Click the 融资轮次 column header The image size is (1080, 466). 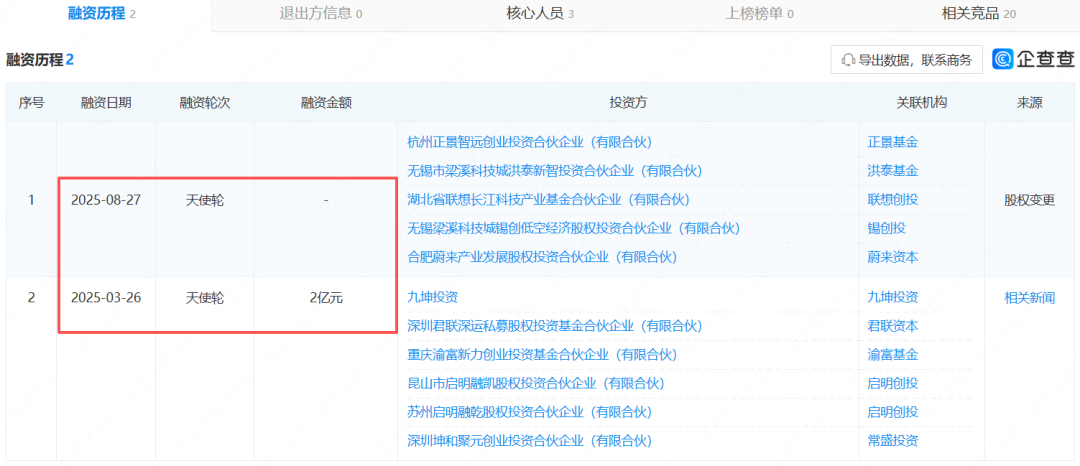(205, 103)
